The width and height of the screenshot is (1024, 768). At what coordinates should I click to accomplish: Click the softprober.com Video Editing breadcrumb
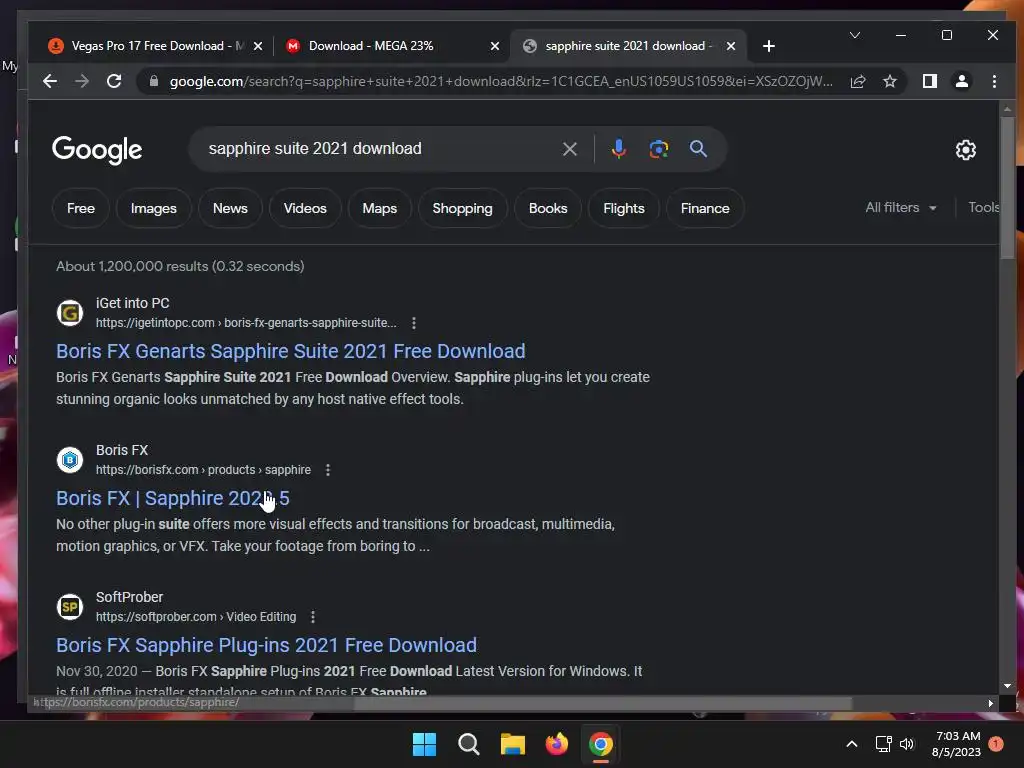196,616
